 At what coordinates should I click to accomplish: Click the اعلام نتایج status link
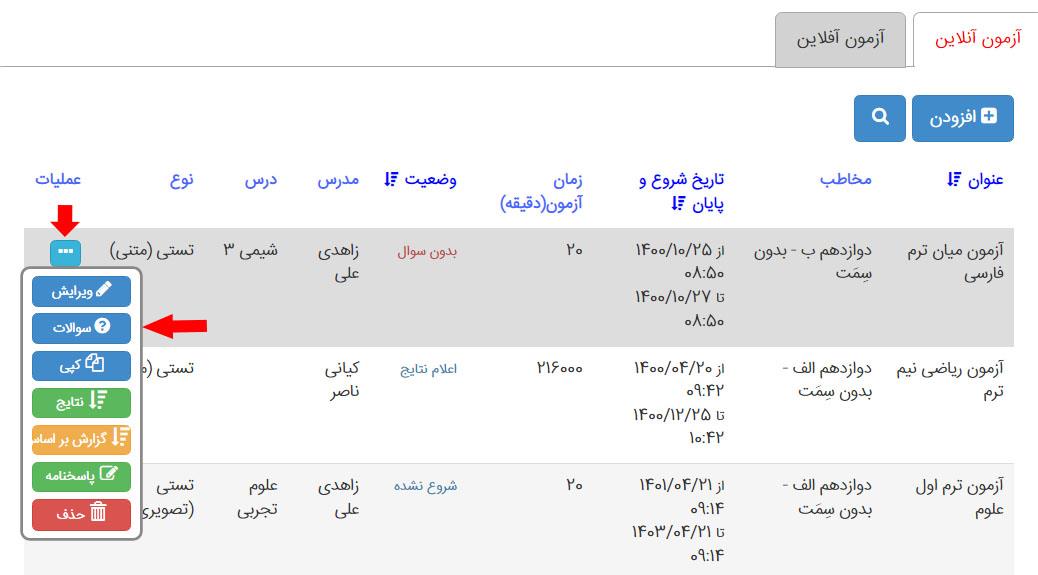coord(428,368)
